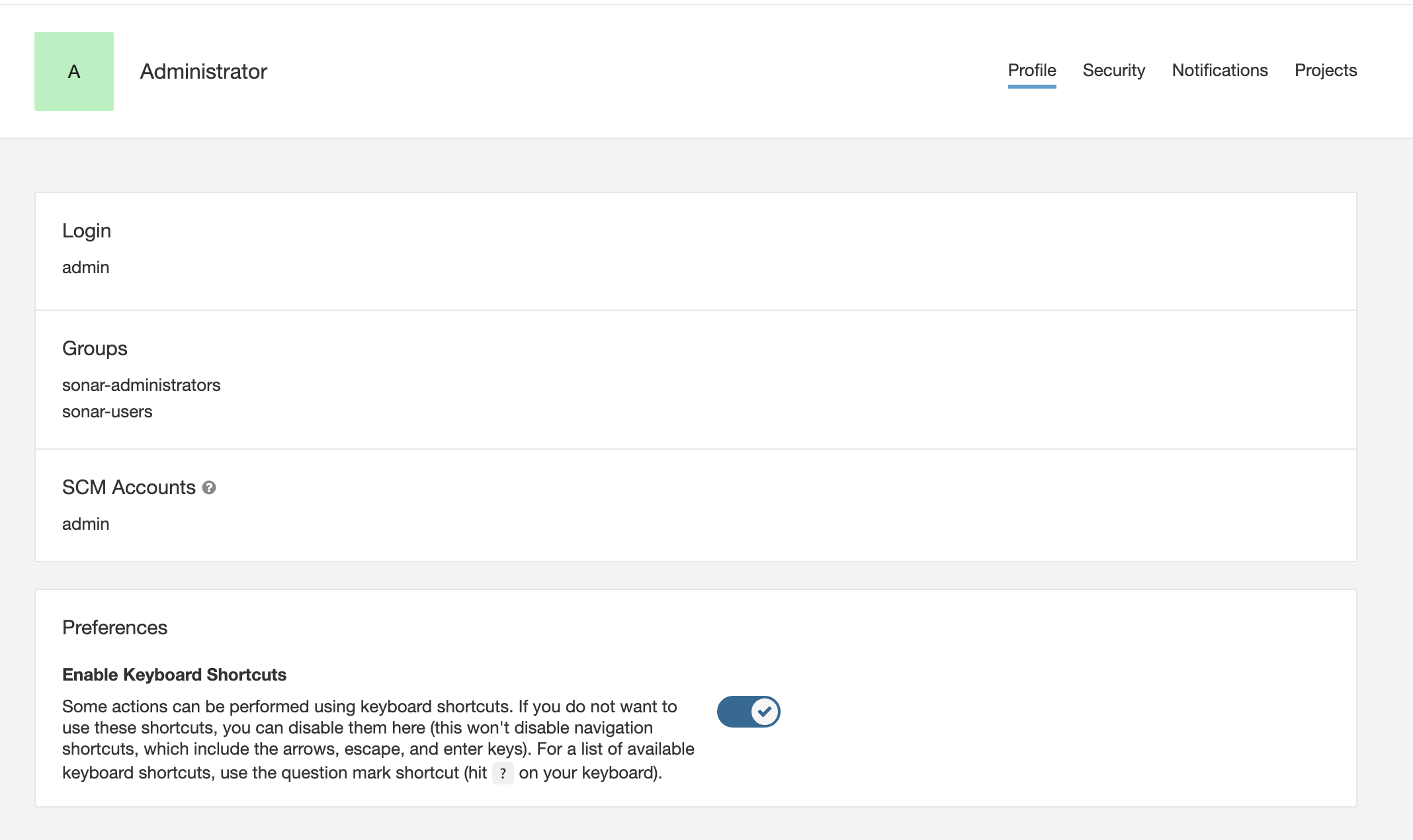Select the sonar-users group entry
Screen dimensions: 1413x840
tap(107, 411)
